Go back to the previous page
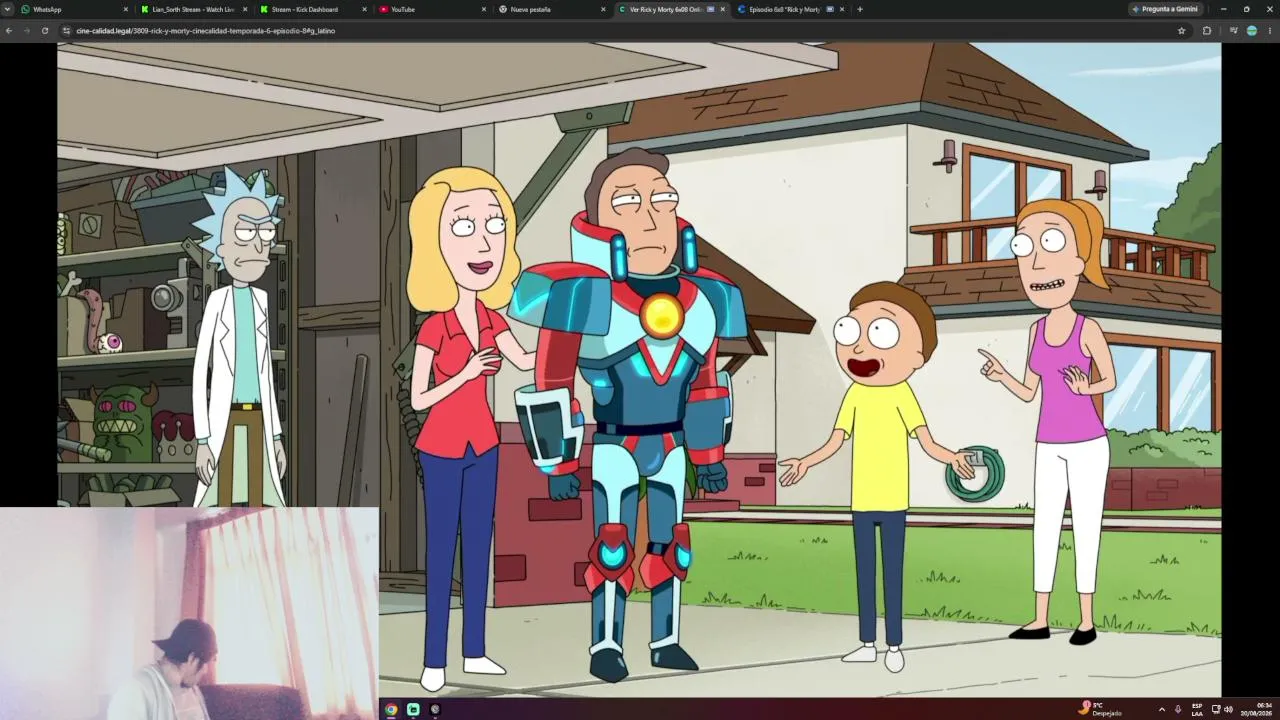The height and width of the screenshot is (720, 1280). click(x=9, y=31)
